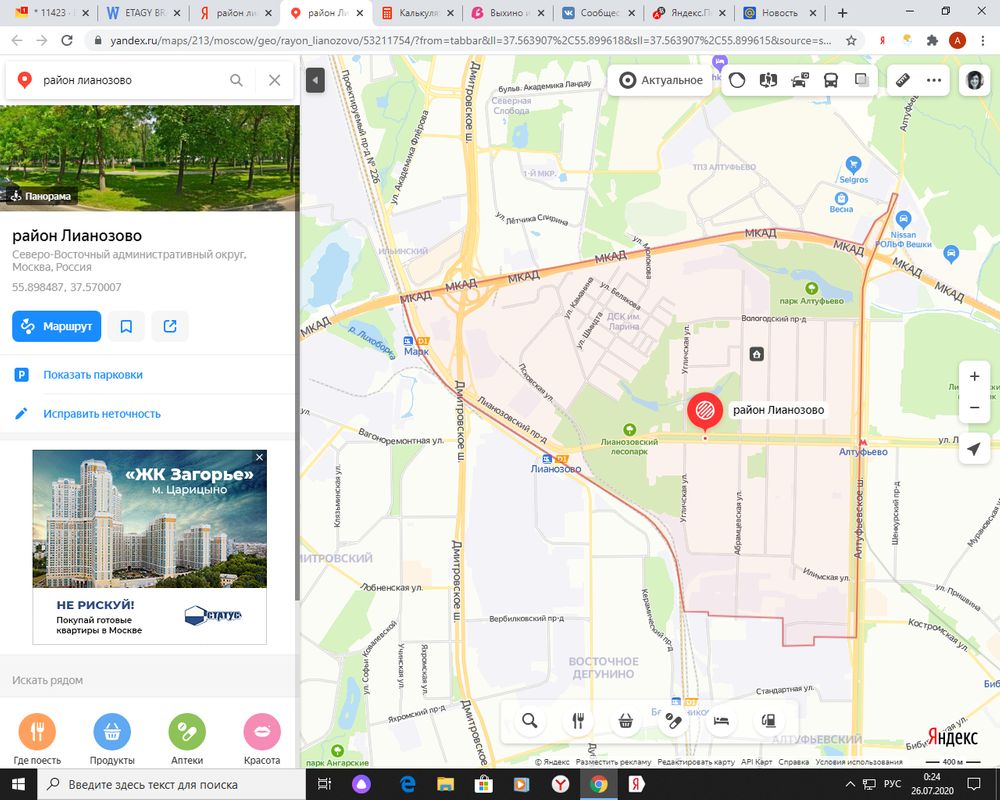Bookmark район Лианозово place
Screen dimensions: 1000x800
click(126, 326)
